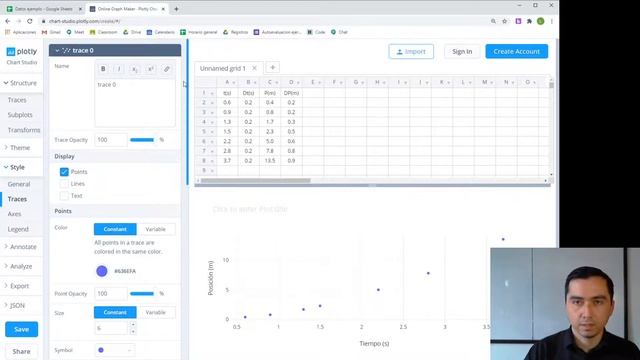Open Chat bookmark
The height and width of the screenshot is (360, 640).
point(339,32)
